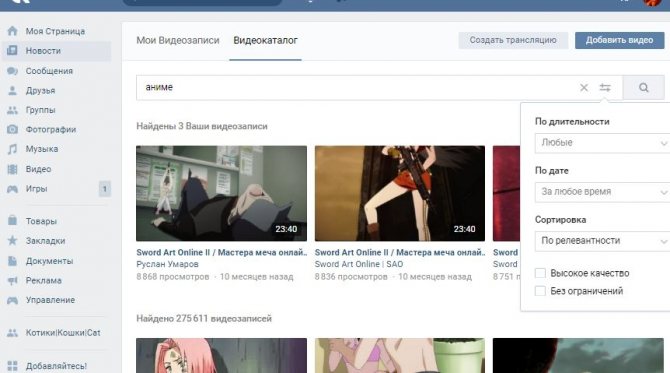
Task: Open Товары in the sidebar
Action: tap(41, 221)
